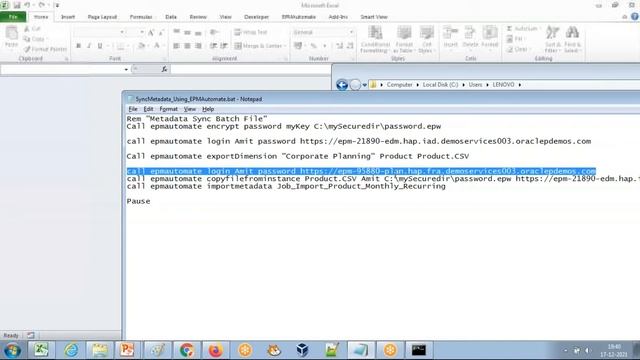Open Notepad File menu
The image size is (640, 360).
133,109
